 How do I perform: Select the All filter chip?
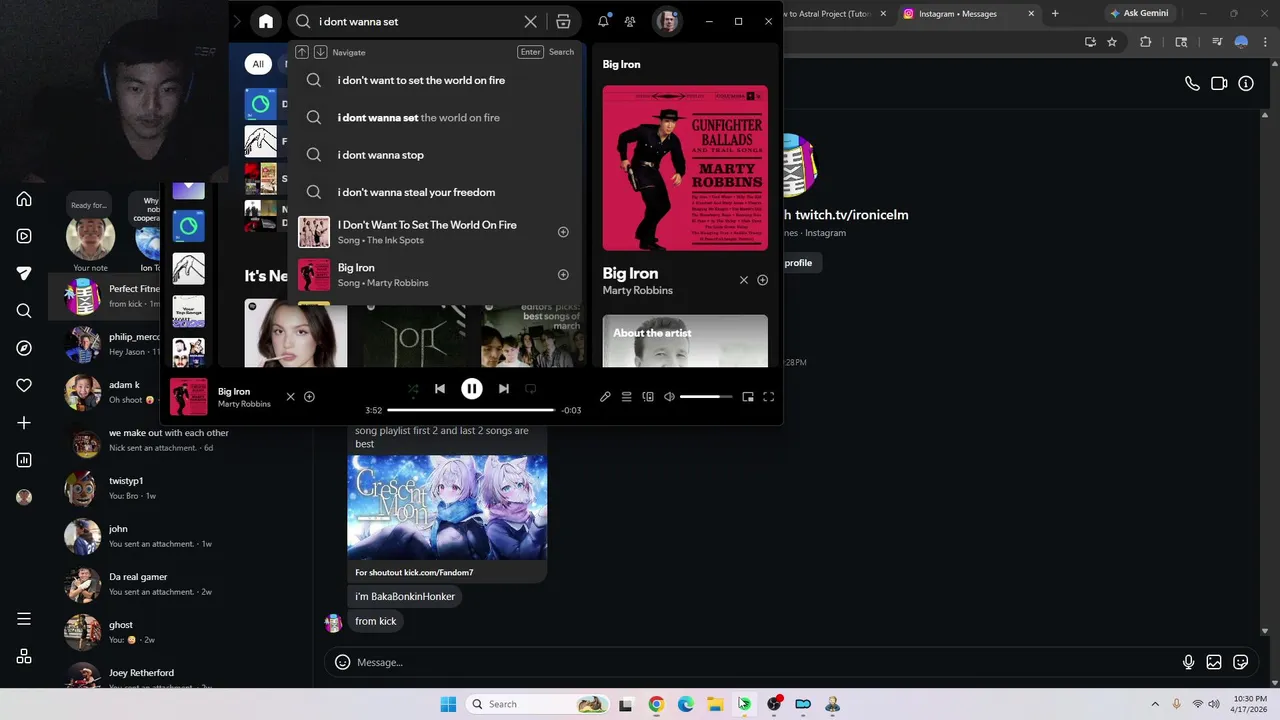(258, 64)
